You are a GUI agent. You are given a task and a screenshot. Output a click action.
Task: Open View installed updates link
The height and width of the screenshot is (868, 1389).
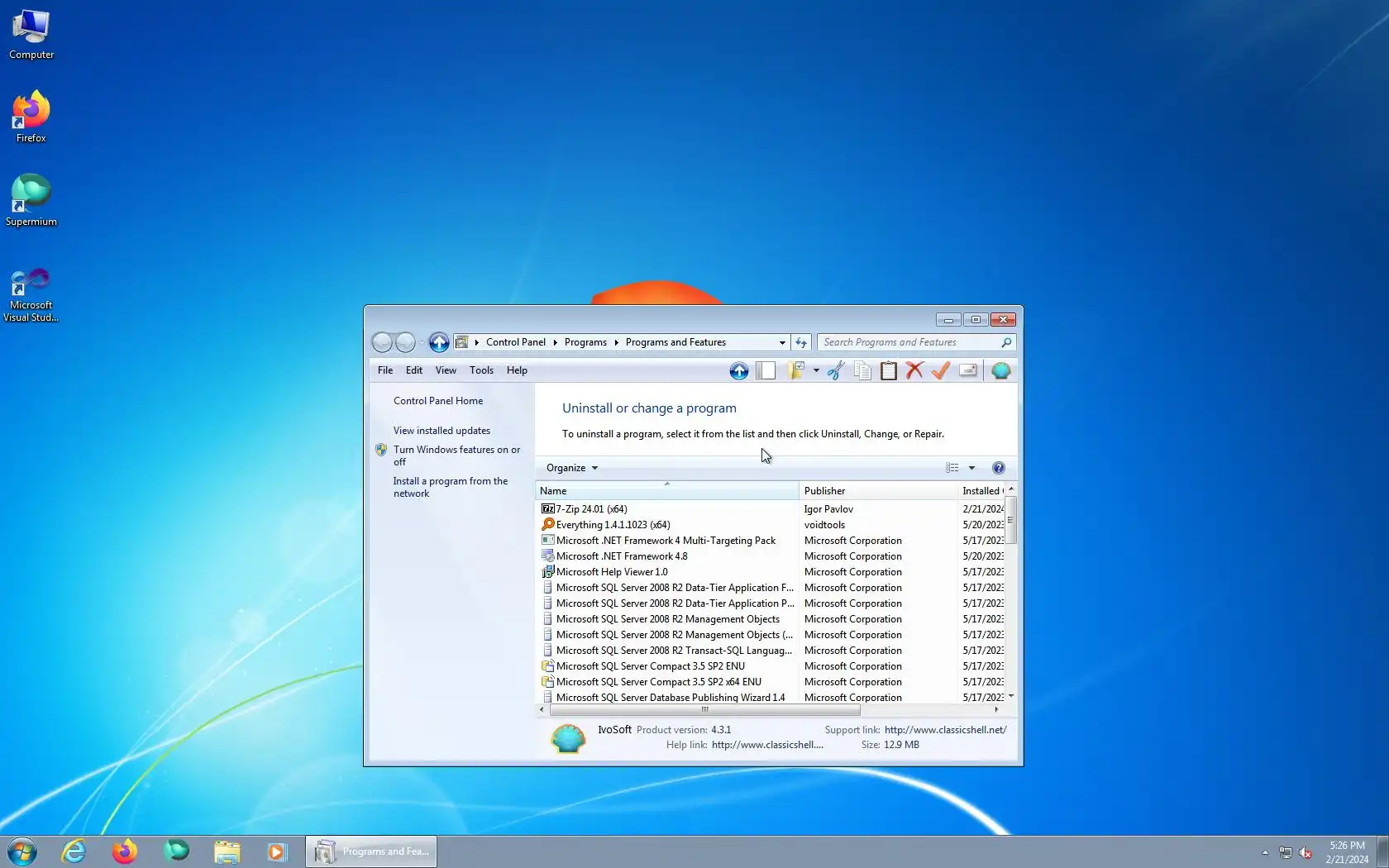442,431
